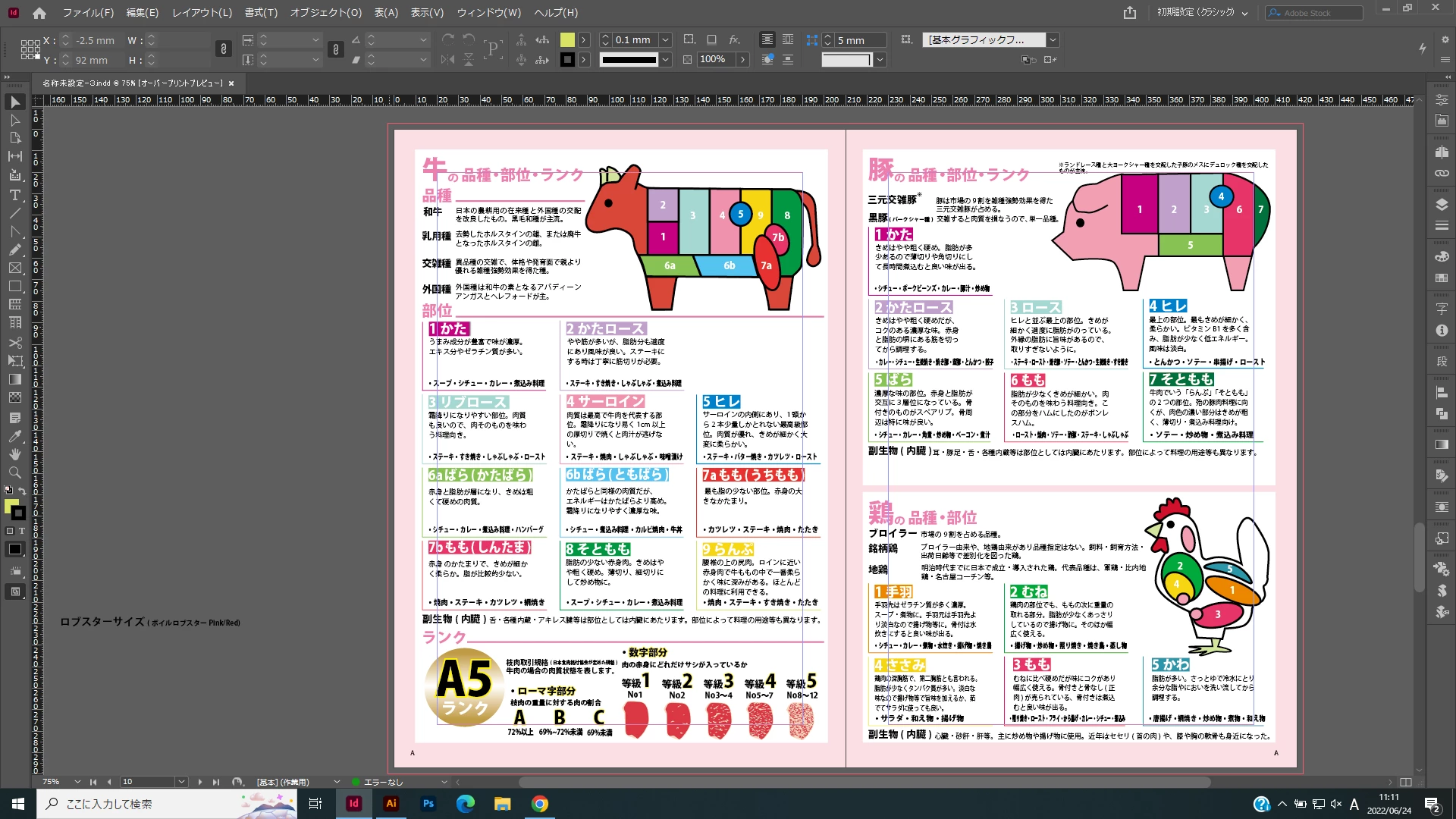The height and width of the screenshot is (819, 1456).
Task: Open the 初期設定 workspace switcher
Action: click(x=1202, y=13)
